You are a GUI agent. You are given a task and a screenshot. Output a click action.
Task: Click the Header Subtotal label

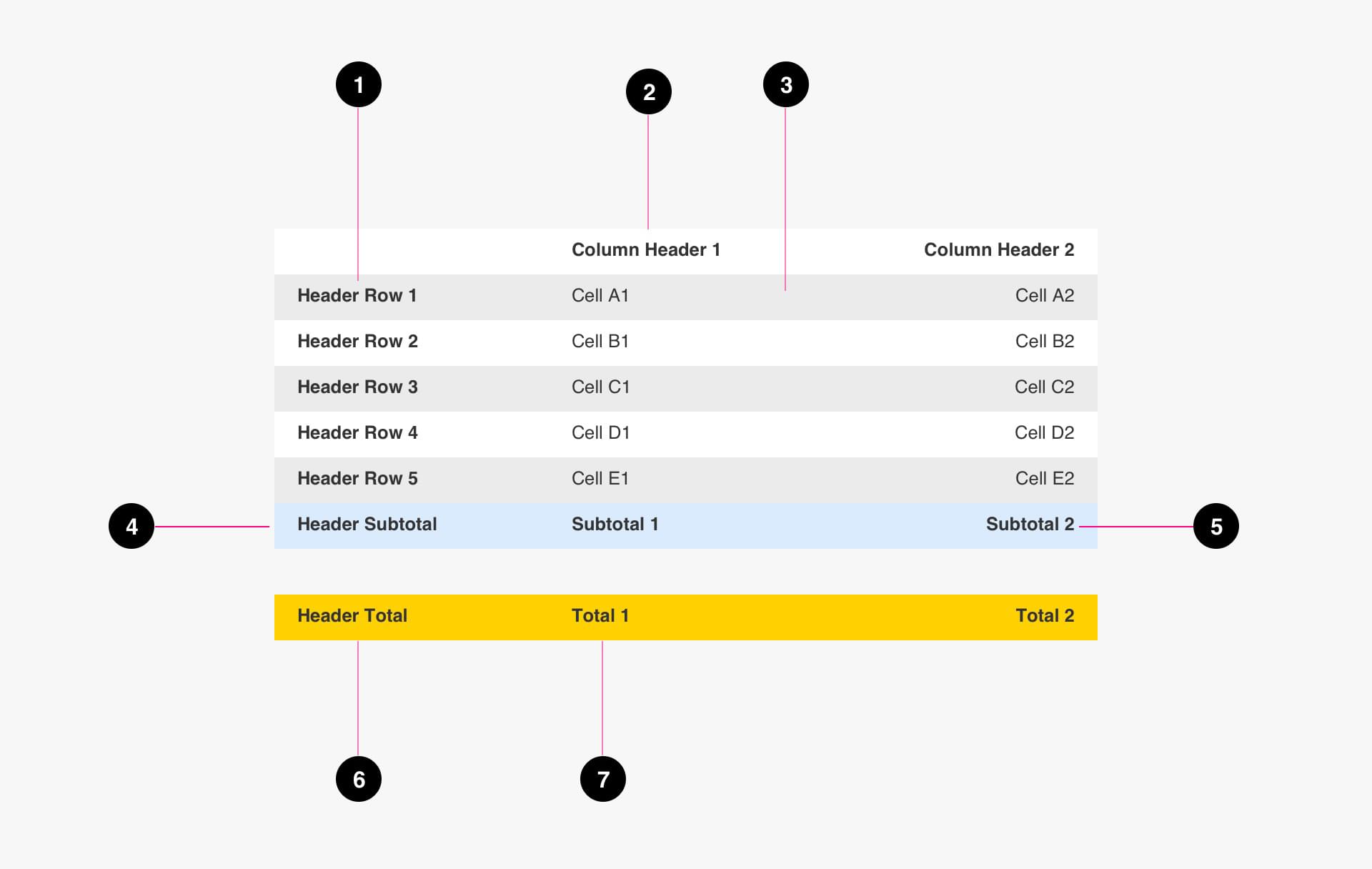367,524
